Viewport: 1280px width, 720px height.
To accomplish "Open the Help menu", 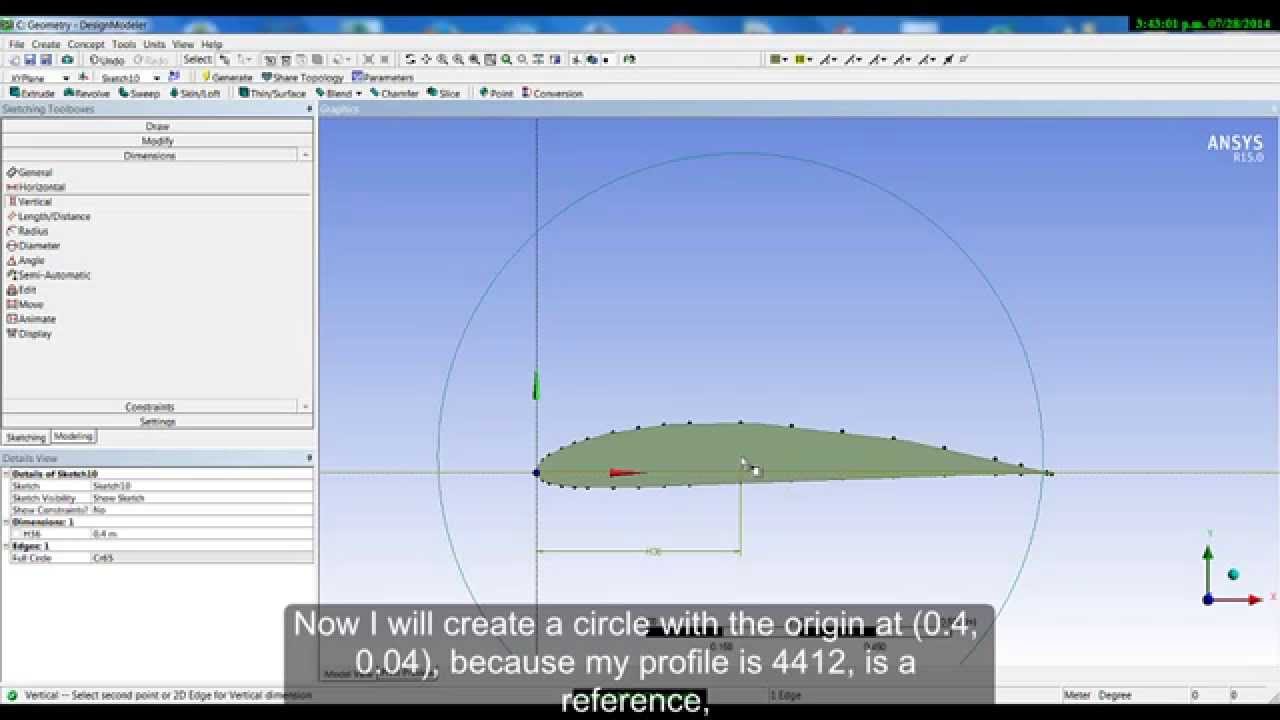I will point(212,45).
